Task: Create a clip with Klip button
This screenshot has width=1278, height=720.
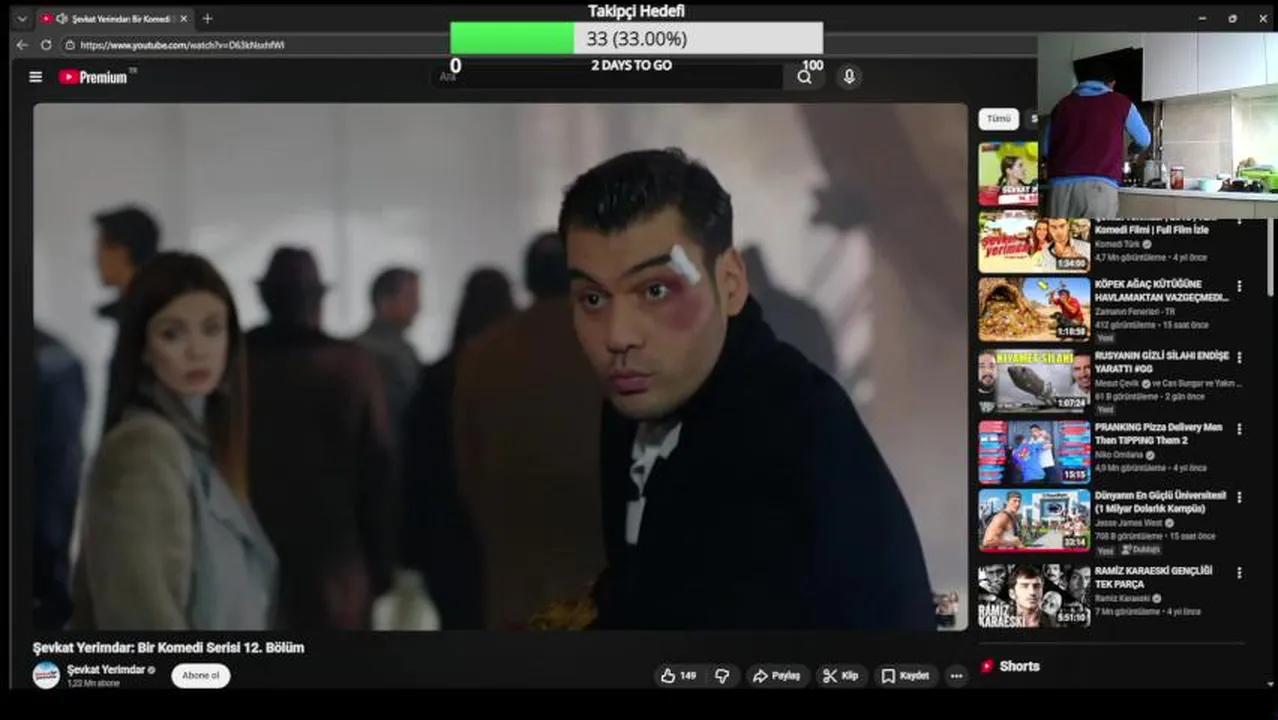Action: 840,676
